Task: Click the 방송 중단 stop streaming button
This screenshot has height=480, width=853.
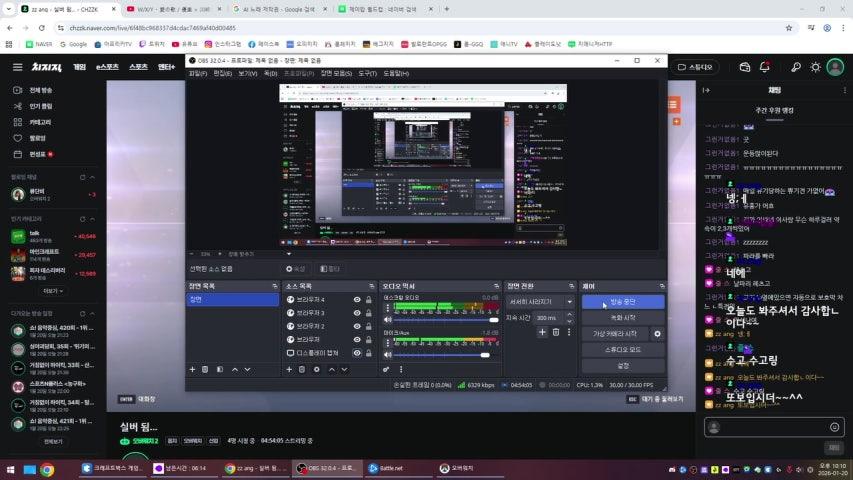Action: [x=622, y=301]
